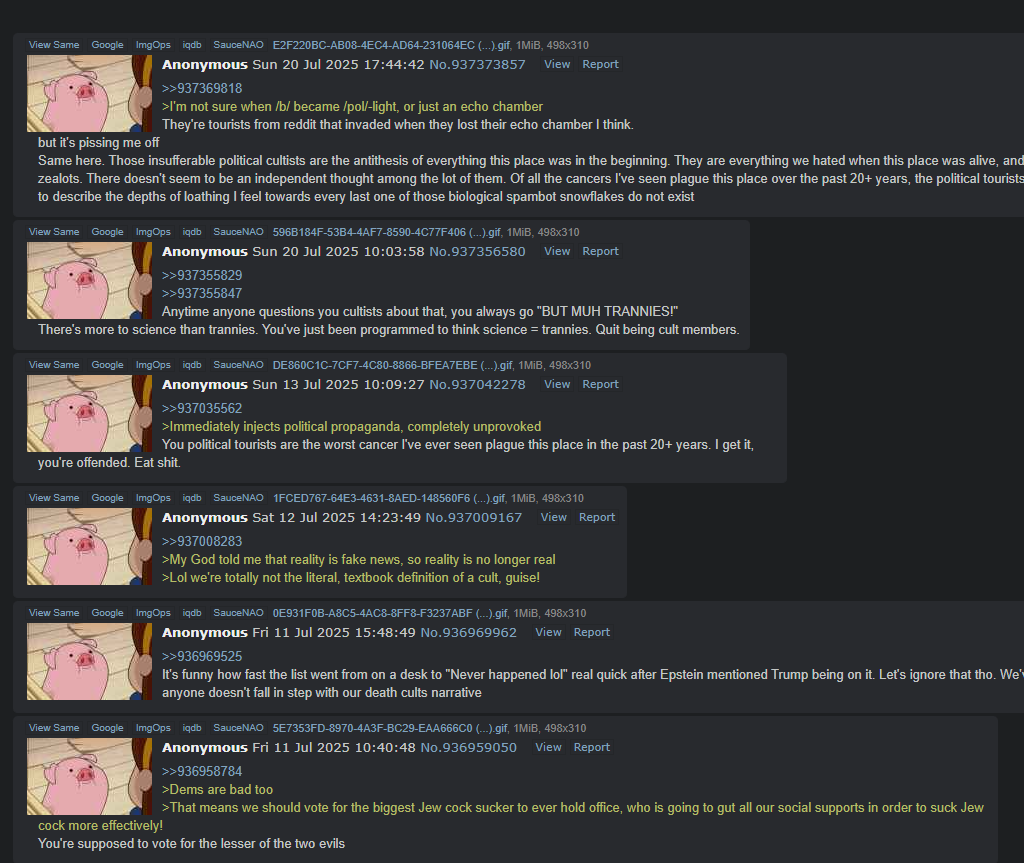Open pig thumbnail of post No.936959050
Image resolution: width=1024 pixels, height=863 pixels.
coord(89,777)
